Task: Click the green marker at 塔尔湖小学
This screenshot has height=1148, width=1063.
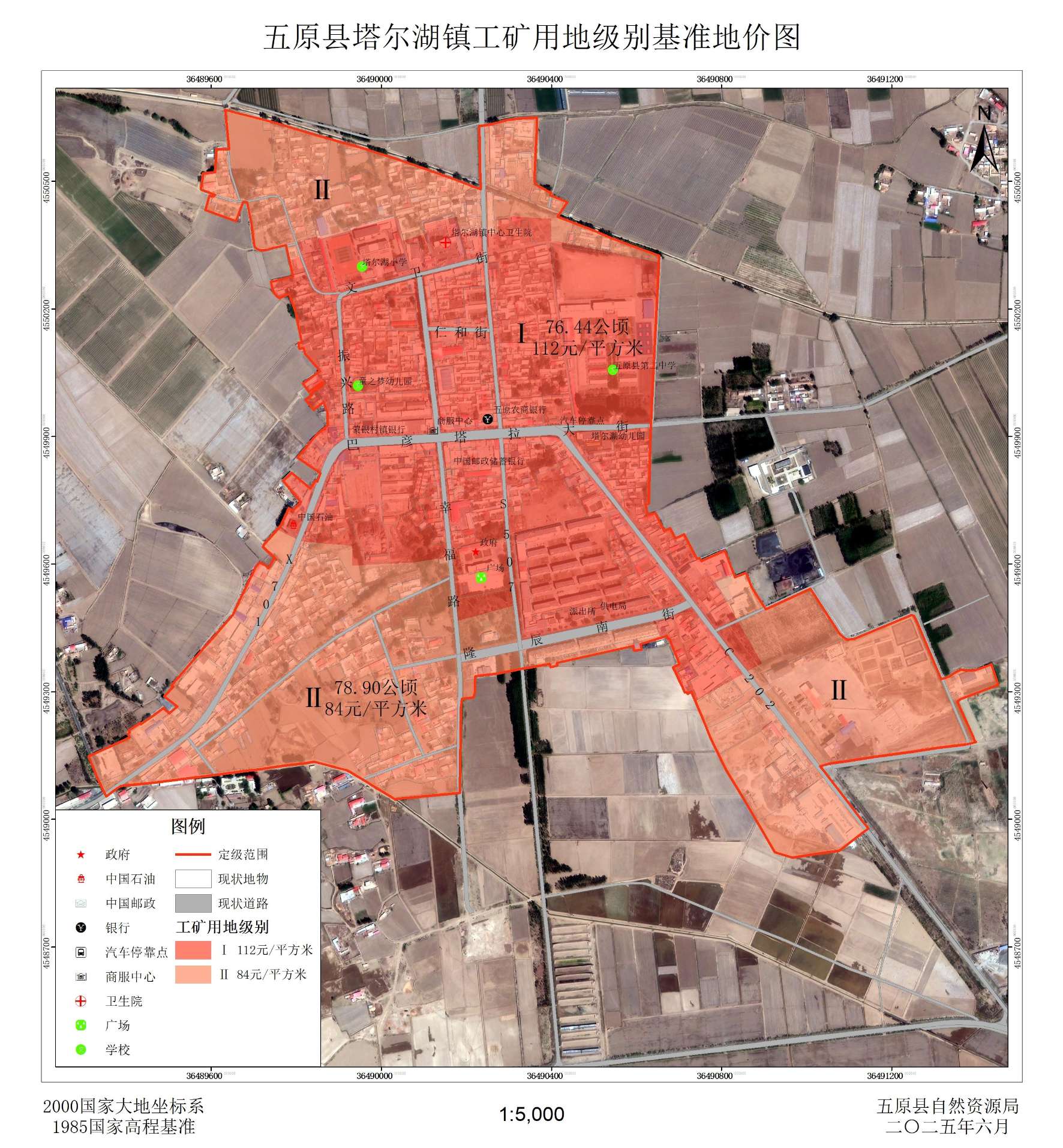Action: pos(362,266)
